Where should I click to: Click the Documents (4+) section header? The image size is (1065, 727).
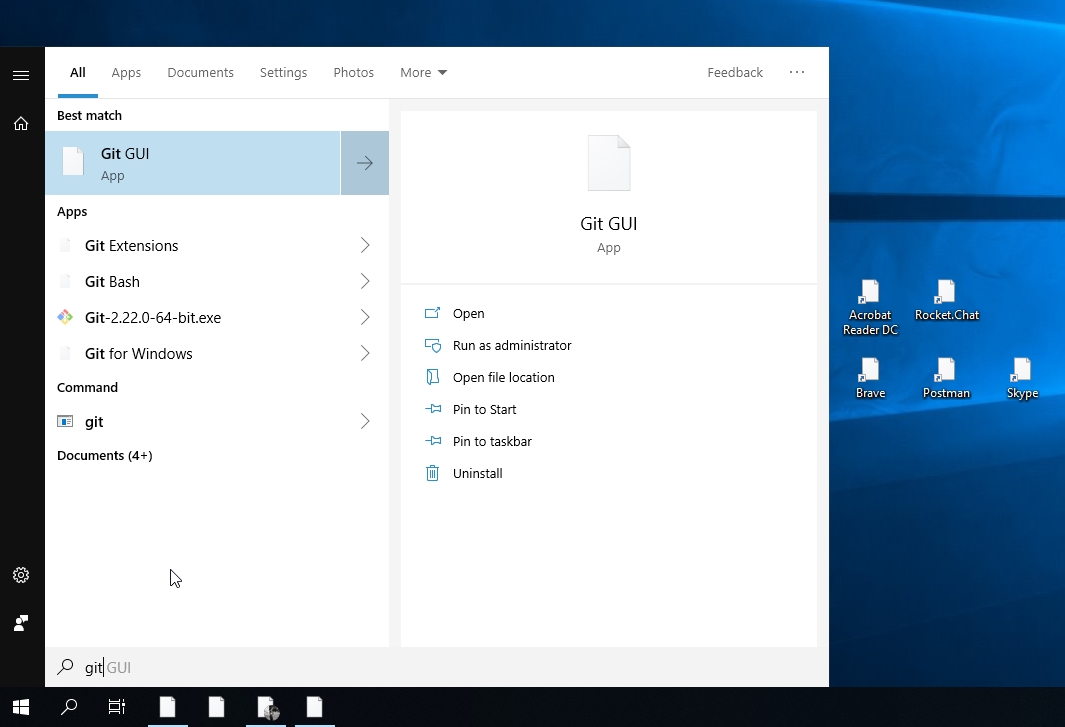click(x=105, y=455)
